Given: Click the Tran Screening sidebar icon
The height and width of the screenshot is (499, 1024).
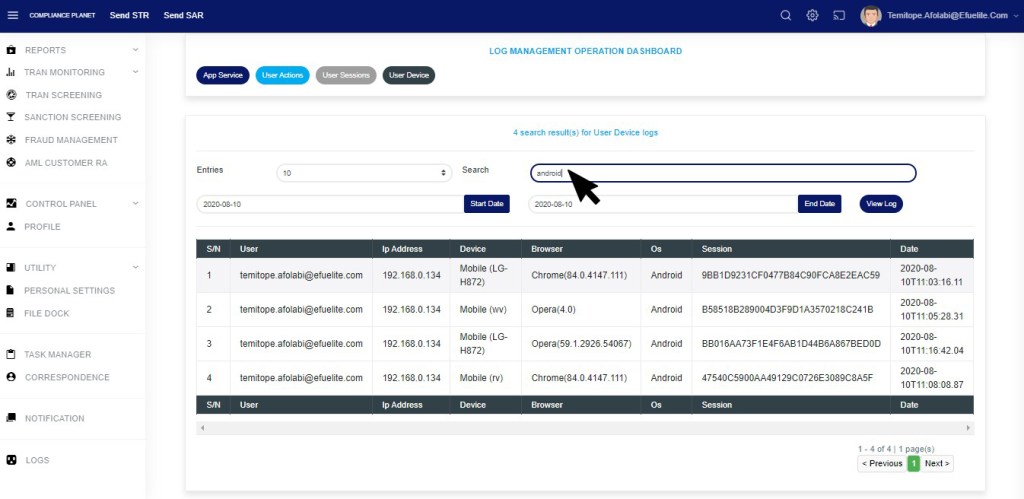Looking at the screenshot, I should (11, 95).
